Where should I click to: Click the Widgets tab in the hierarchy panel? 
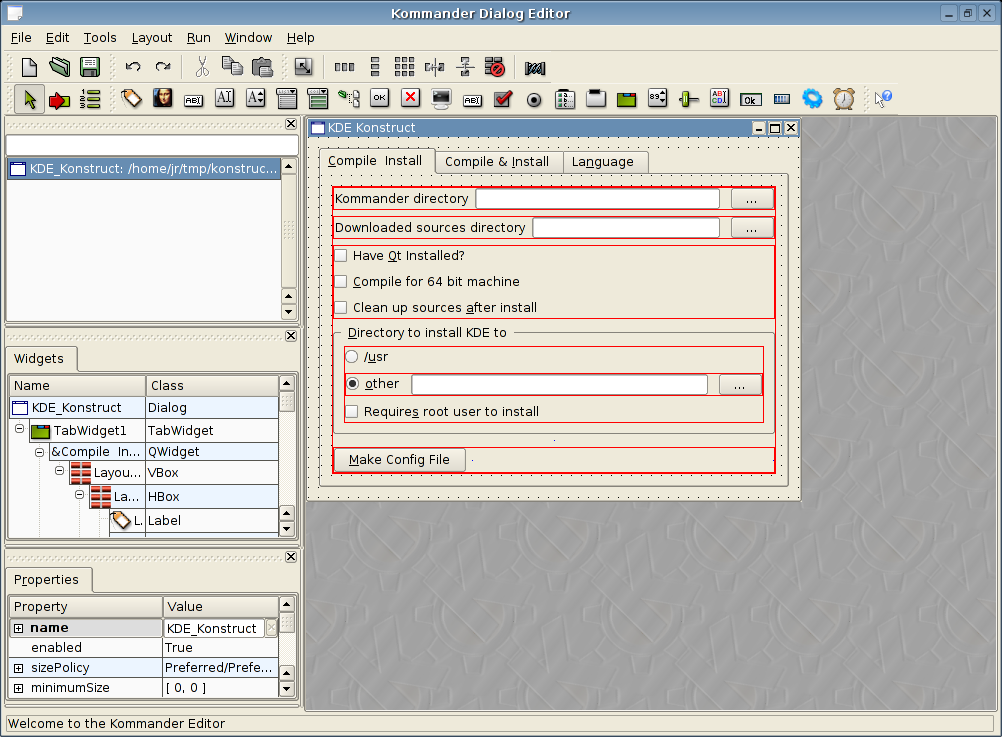pyautogui.click(x=39, y=359)
